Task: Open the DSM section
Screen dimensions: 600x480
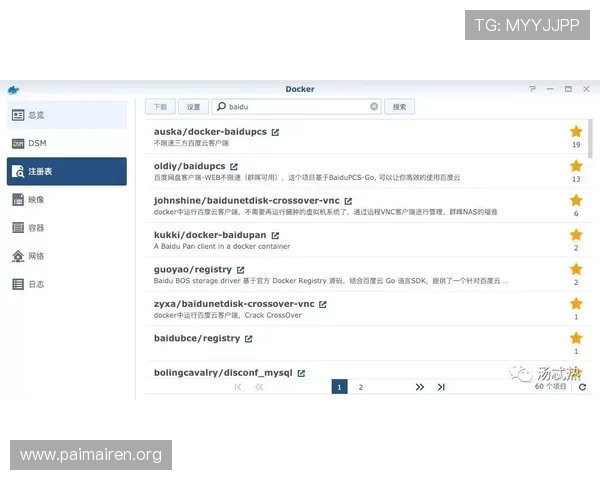Action: (x=67, y=143)
